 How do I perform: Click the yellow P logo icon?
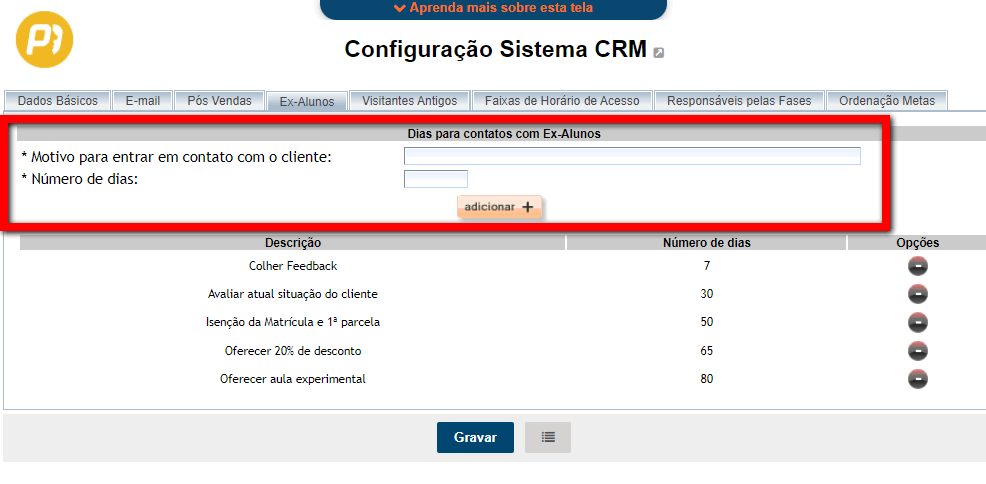(x=45, y=39)
